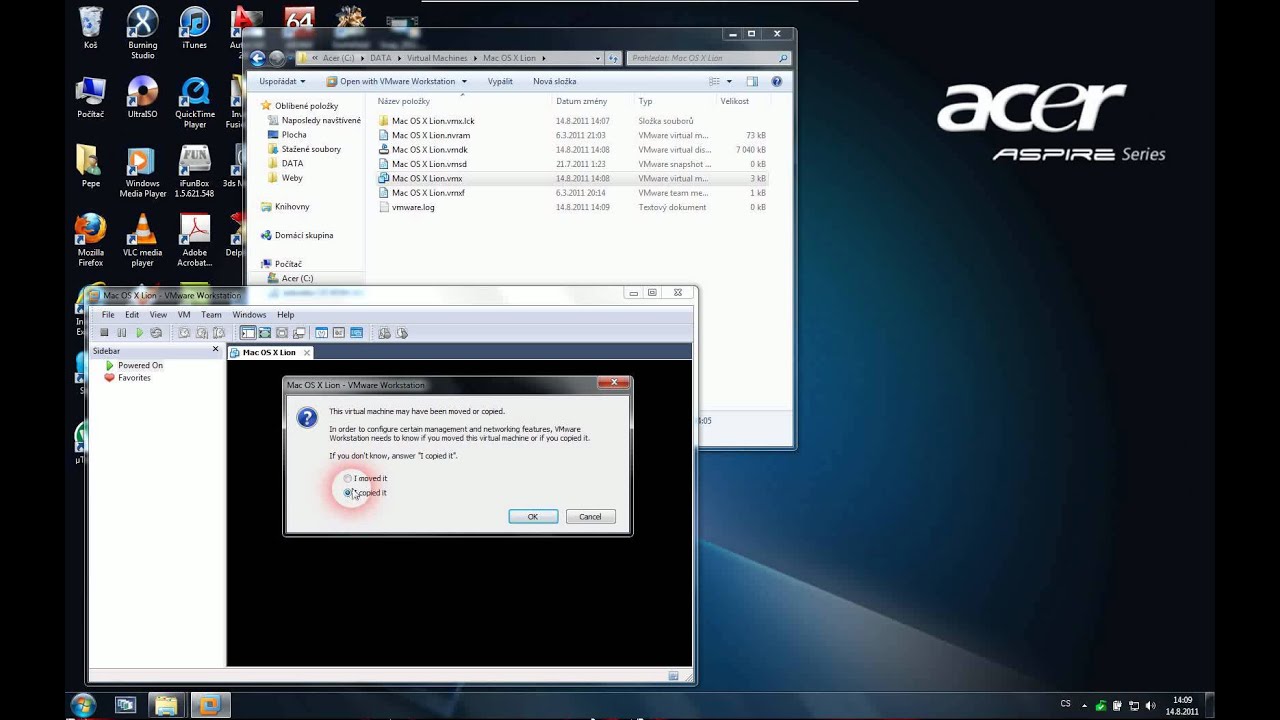Open Knihovny in Explorer navigation pane
The image size is (1280, 720).
(x=285, y=206)
